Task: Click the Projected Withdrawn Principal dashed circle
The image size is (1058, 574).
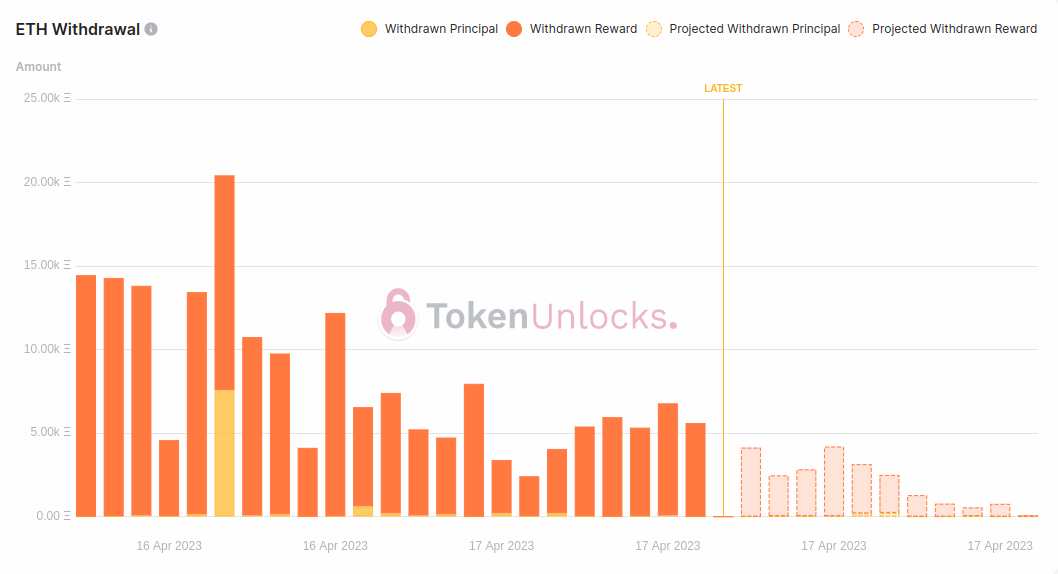Action: (x=654, y=29)
